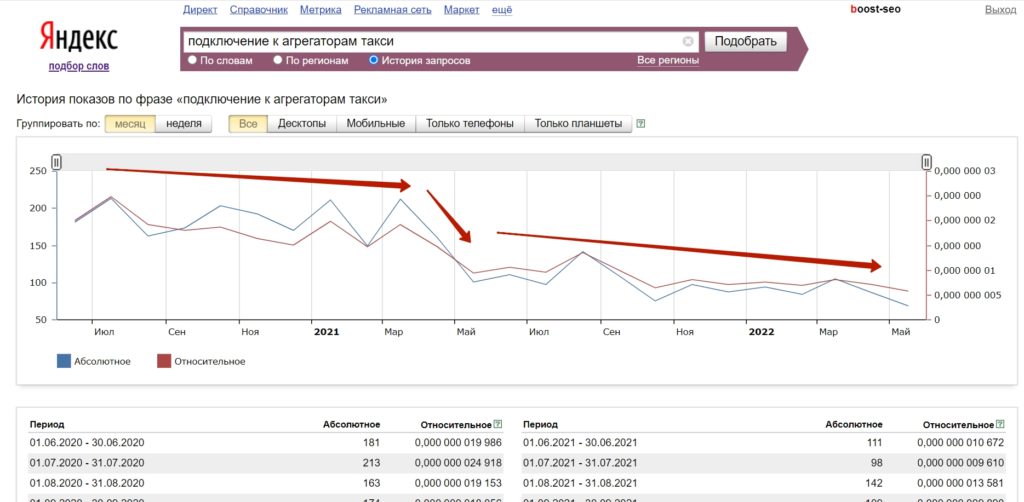
Task: Toggle the Абсолютное legend color swatch
Action: pos(63,361)
